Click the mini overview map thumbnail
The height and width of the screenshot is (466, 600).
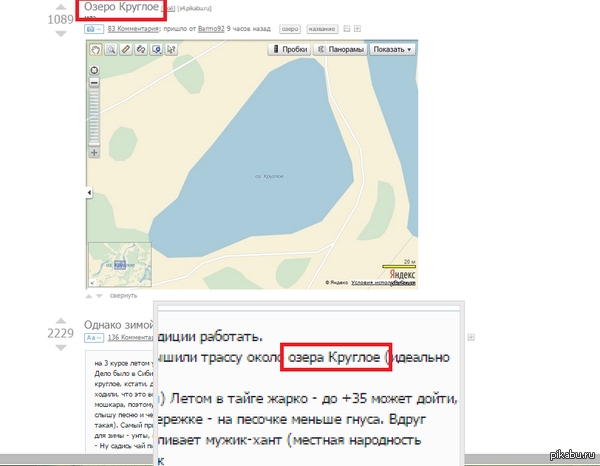point(120,264)
